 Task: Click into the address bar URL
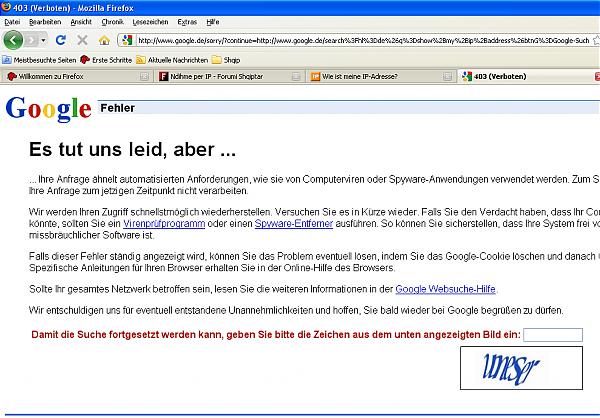tap(363, 40)
